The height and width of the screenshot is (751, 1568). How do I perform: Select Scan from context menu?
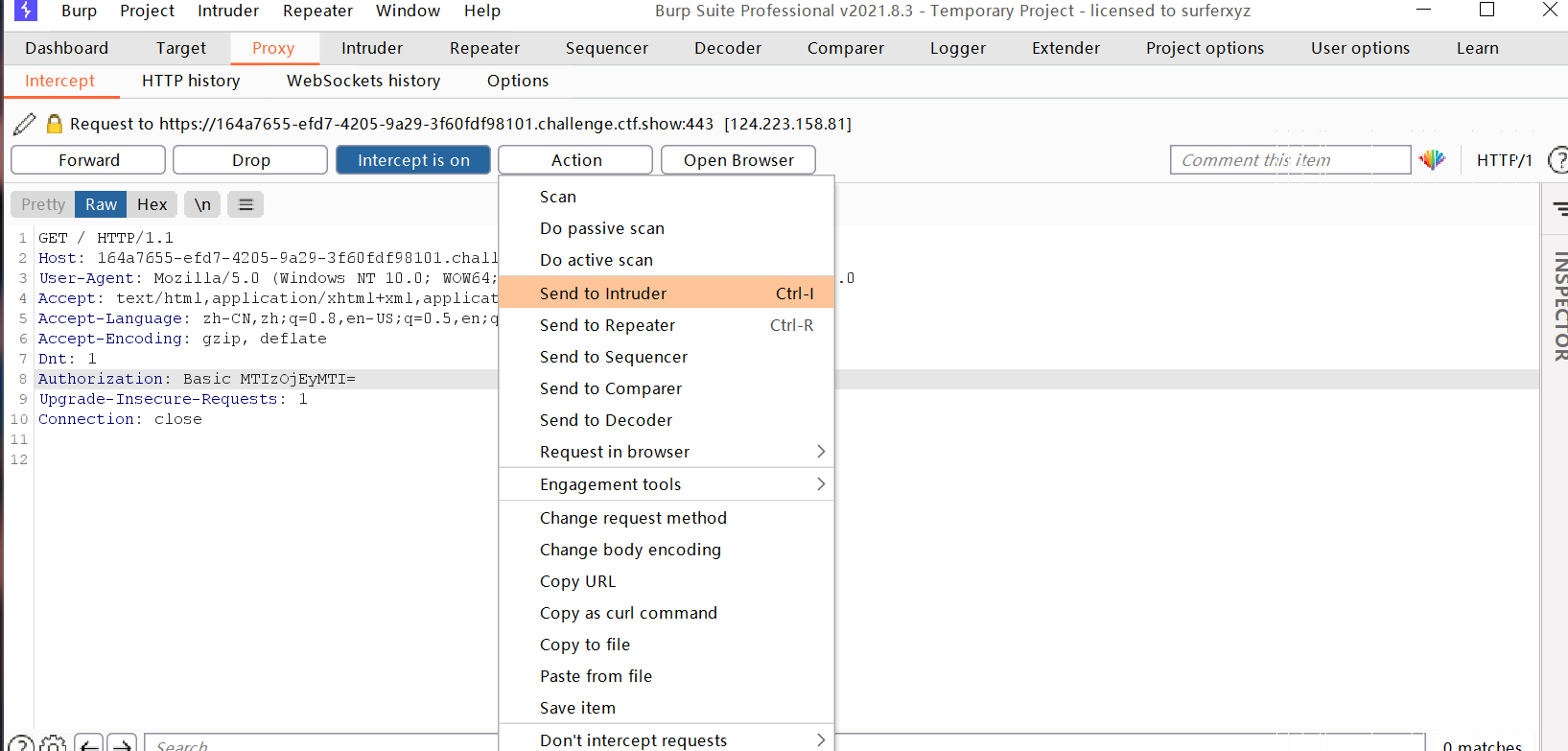click(667, 197)
